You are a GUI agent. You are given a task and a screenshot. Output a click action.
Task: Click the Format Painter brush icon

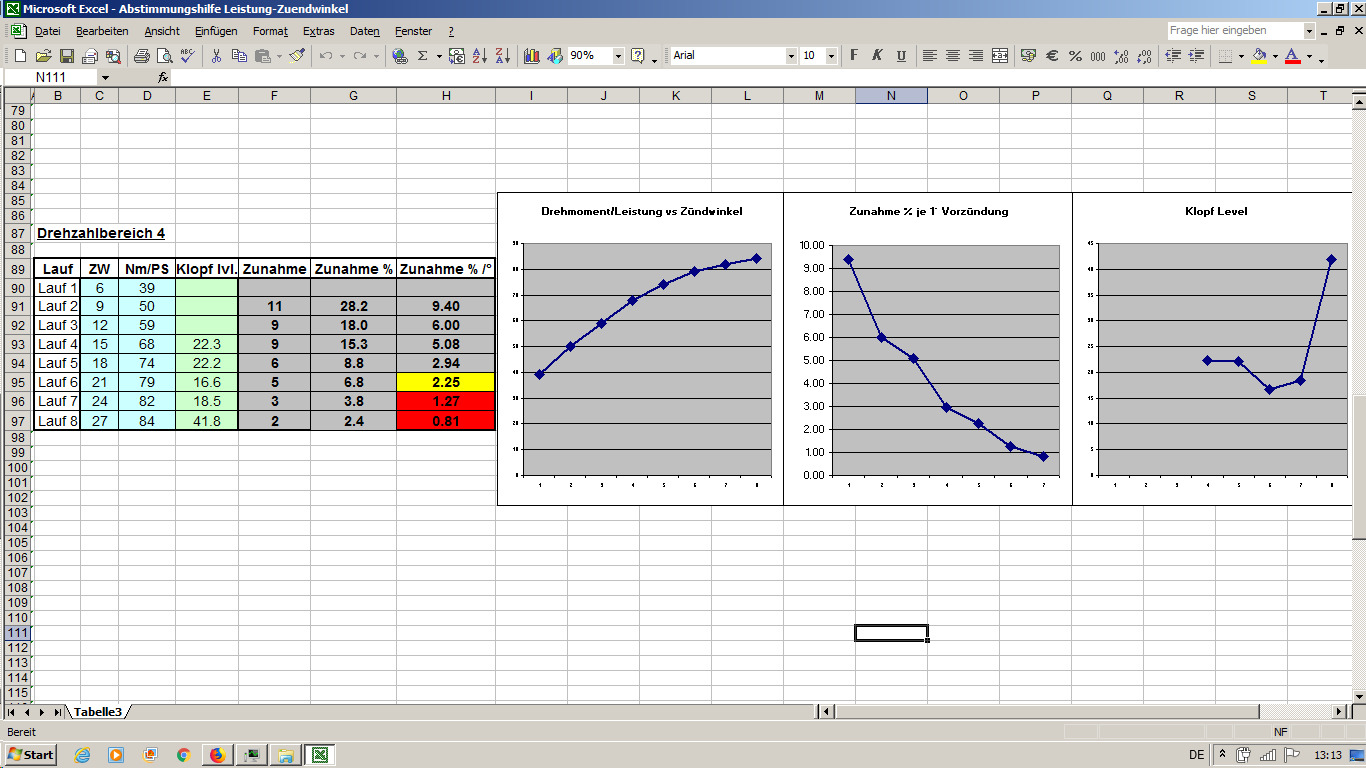(x=297, y=56)
